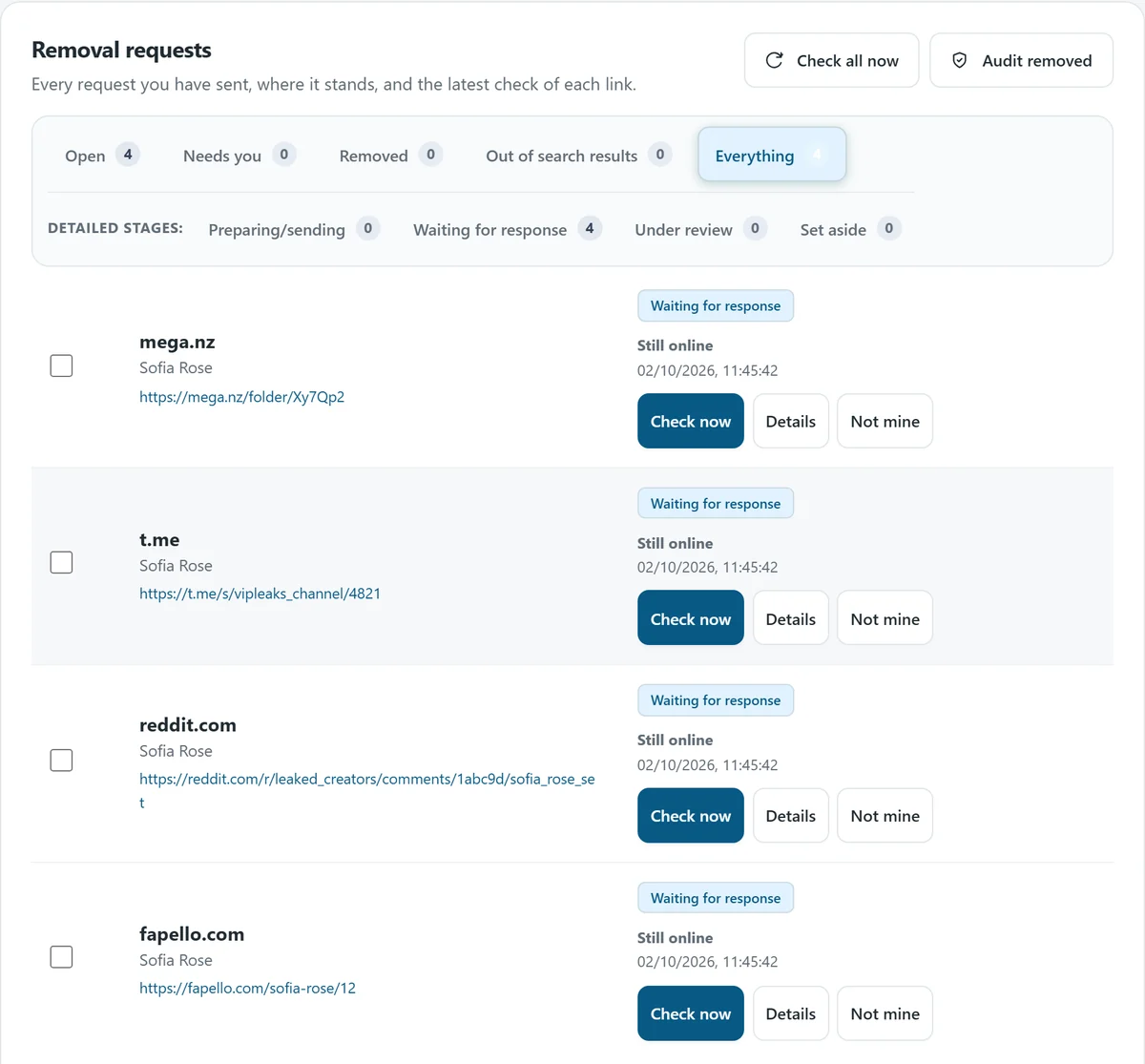Click the Audit removed button
The width and height of the screenshot is (1145, 1064).
(1021, 60)
